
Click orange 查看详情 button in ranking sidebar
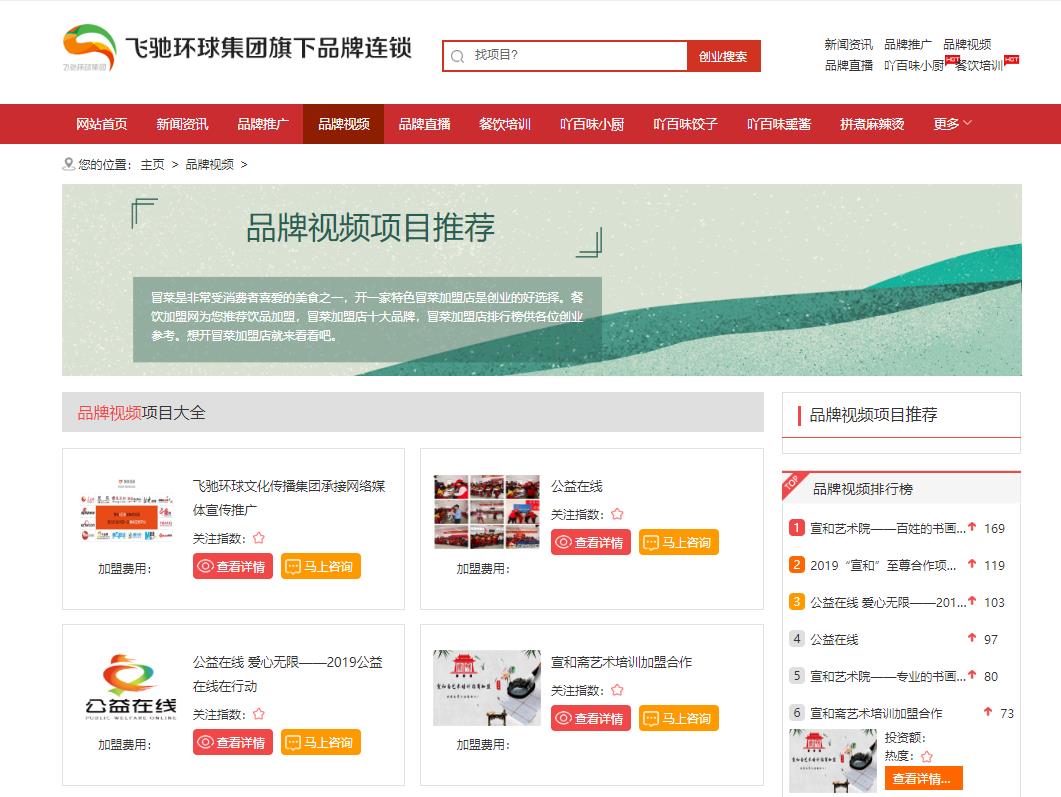tap(923, 779)
